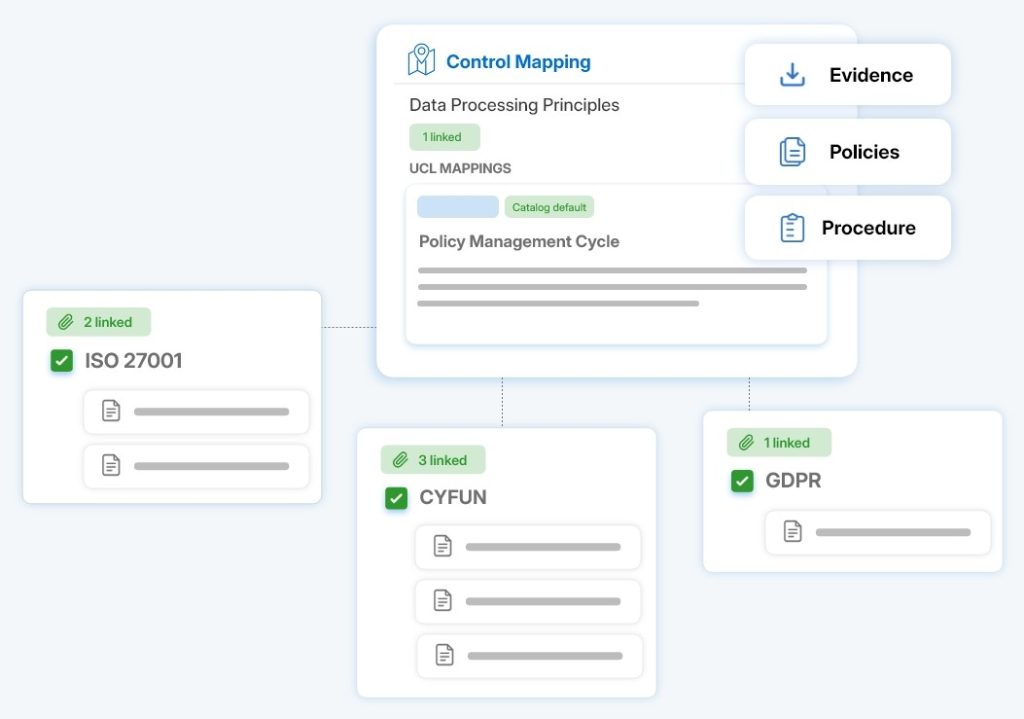Image resolution: width=1024 pixels, height=719 pixels.
Task: Click the Control Mapping map-pin icon
Action: [x=421, y=60]
